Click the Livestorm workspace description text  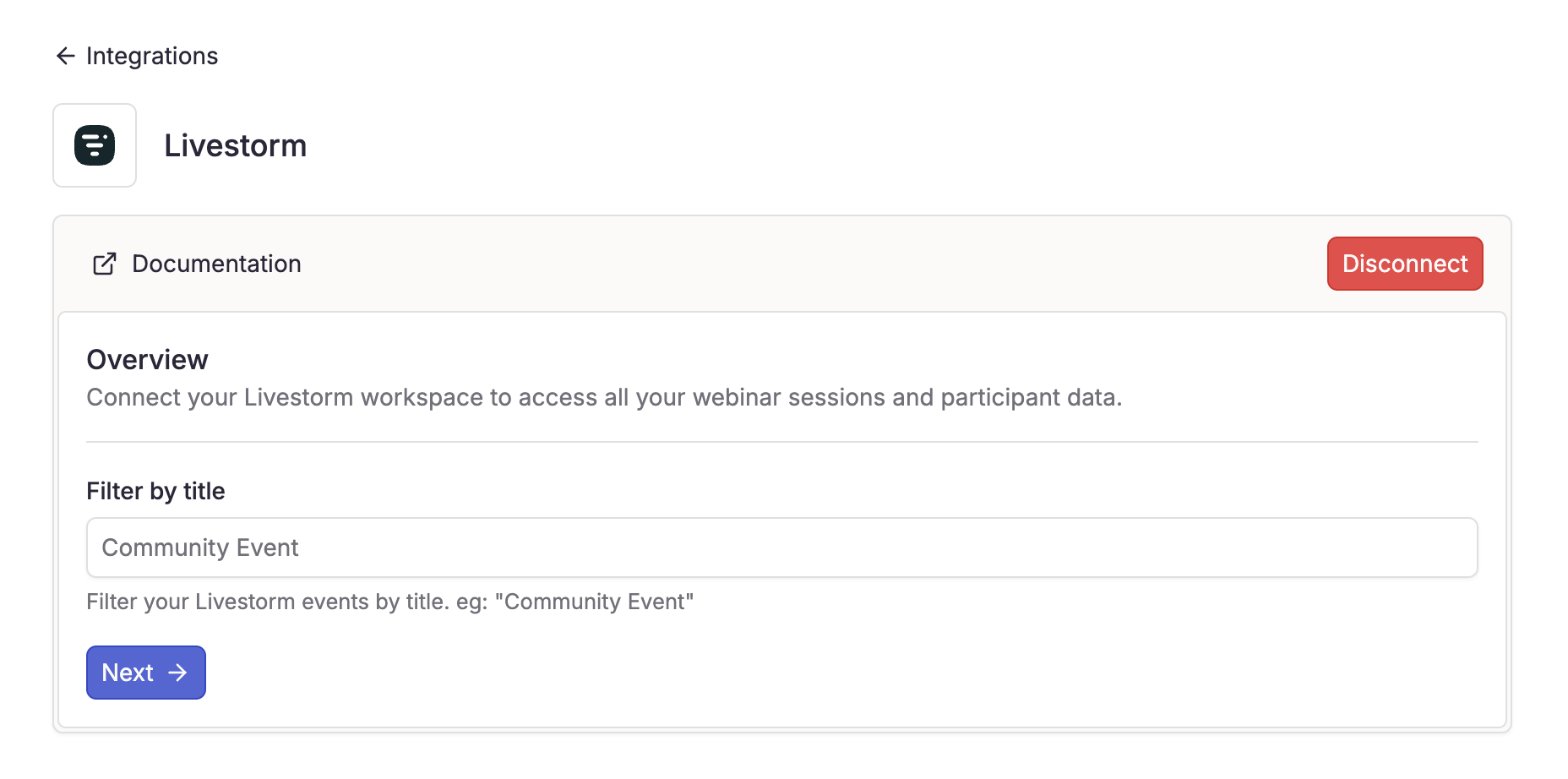(604, 397)
